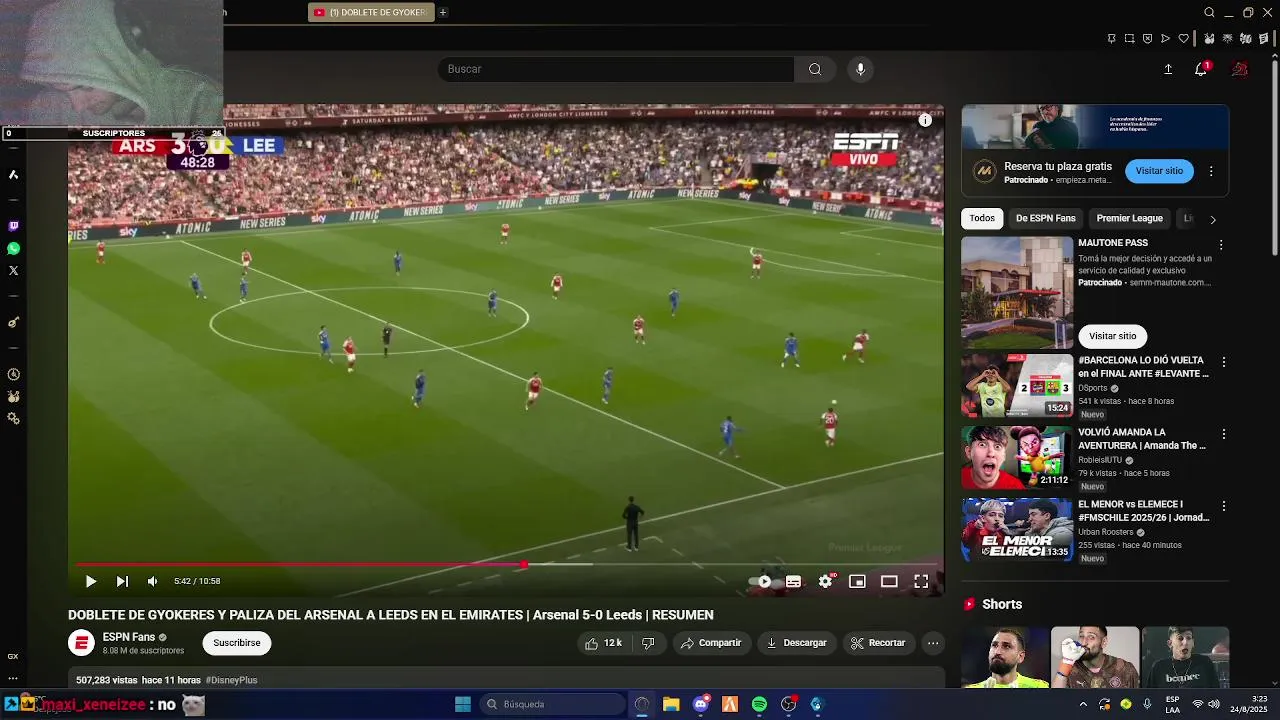Open sidebar settings gear
1280x720 pixels.
point(13,418)
